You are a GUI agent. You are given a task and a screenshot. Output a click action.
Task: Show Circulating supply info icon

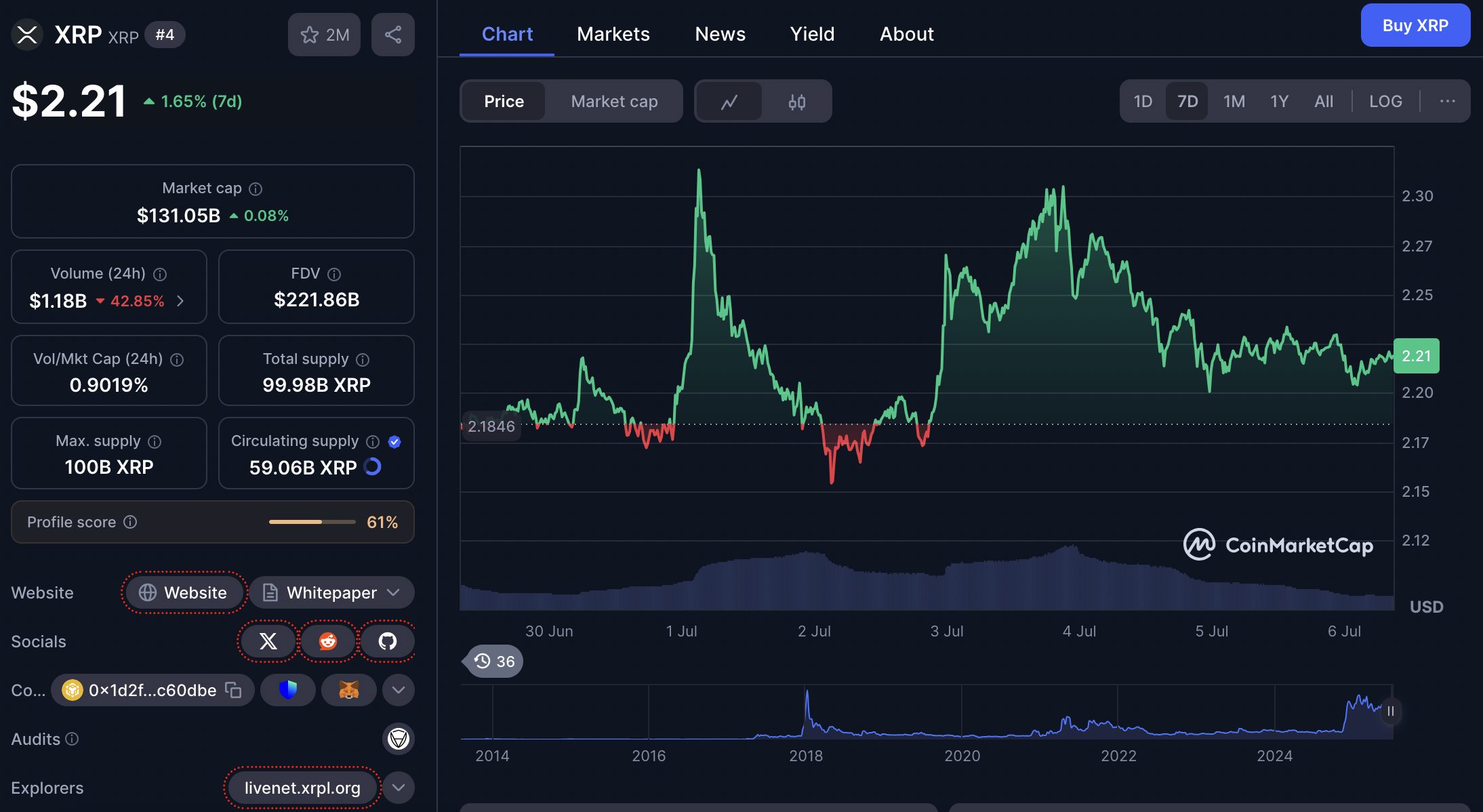coord(373,442)
